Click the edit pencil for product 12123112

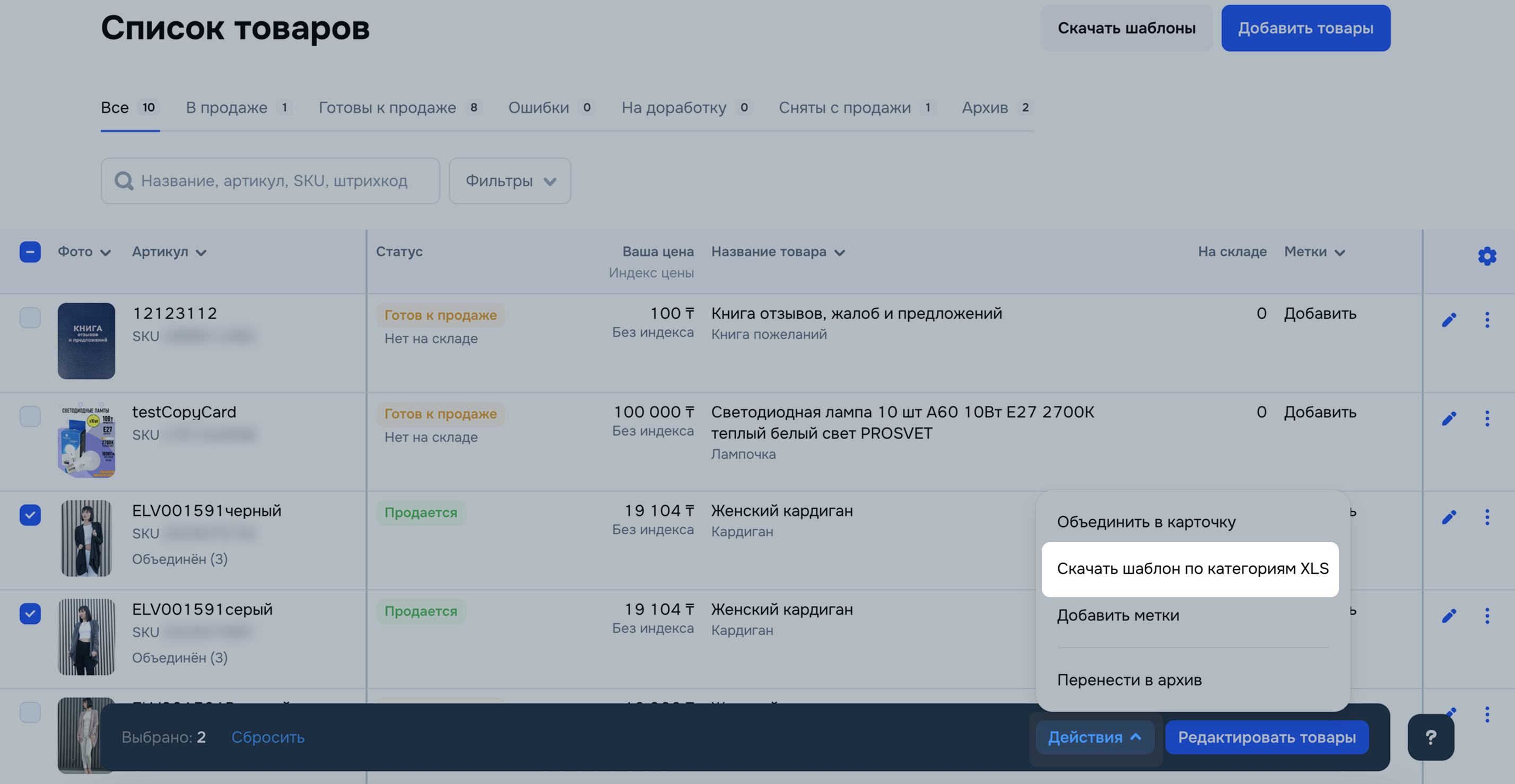(1449, 320)
